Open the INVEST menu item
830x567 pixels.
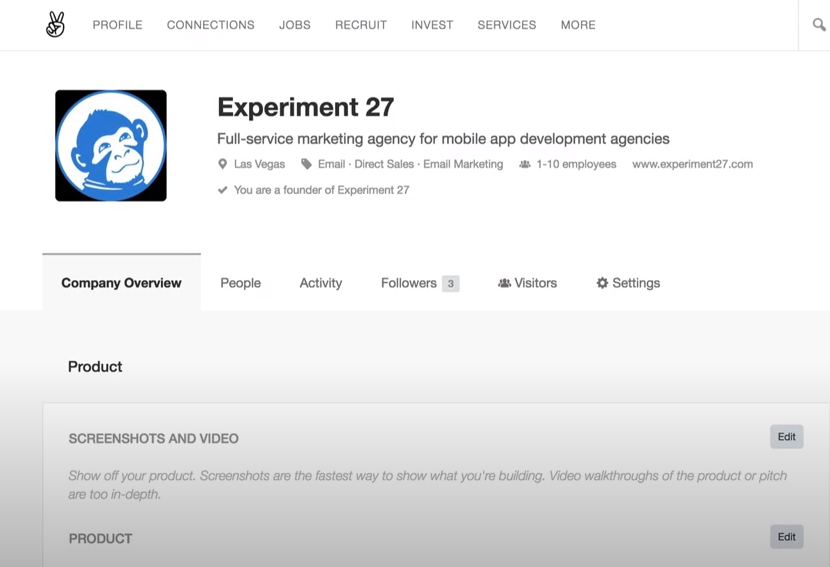(x=432, y=25)
